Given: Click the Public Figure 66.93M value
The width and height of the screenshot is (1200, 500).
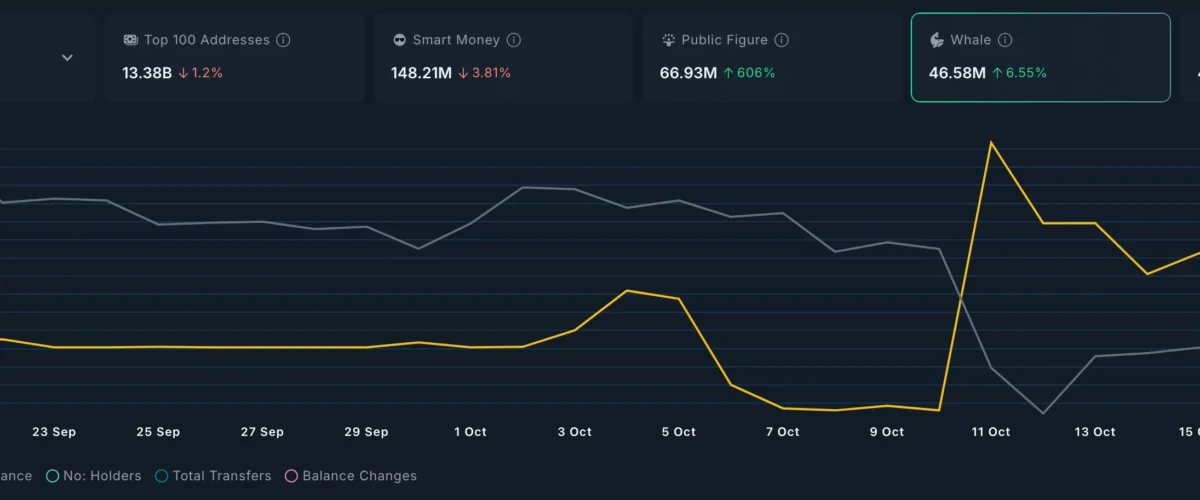Looking at the screenshot, I should tap(688, 73).
